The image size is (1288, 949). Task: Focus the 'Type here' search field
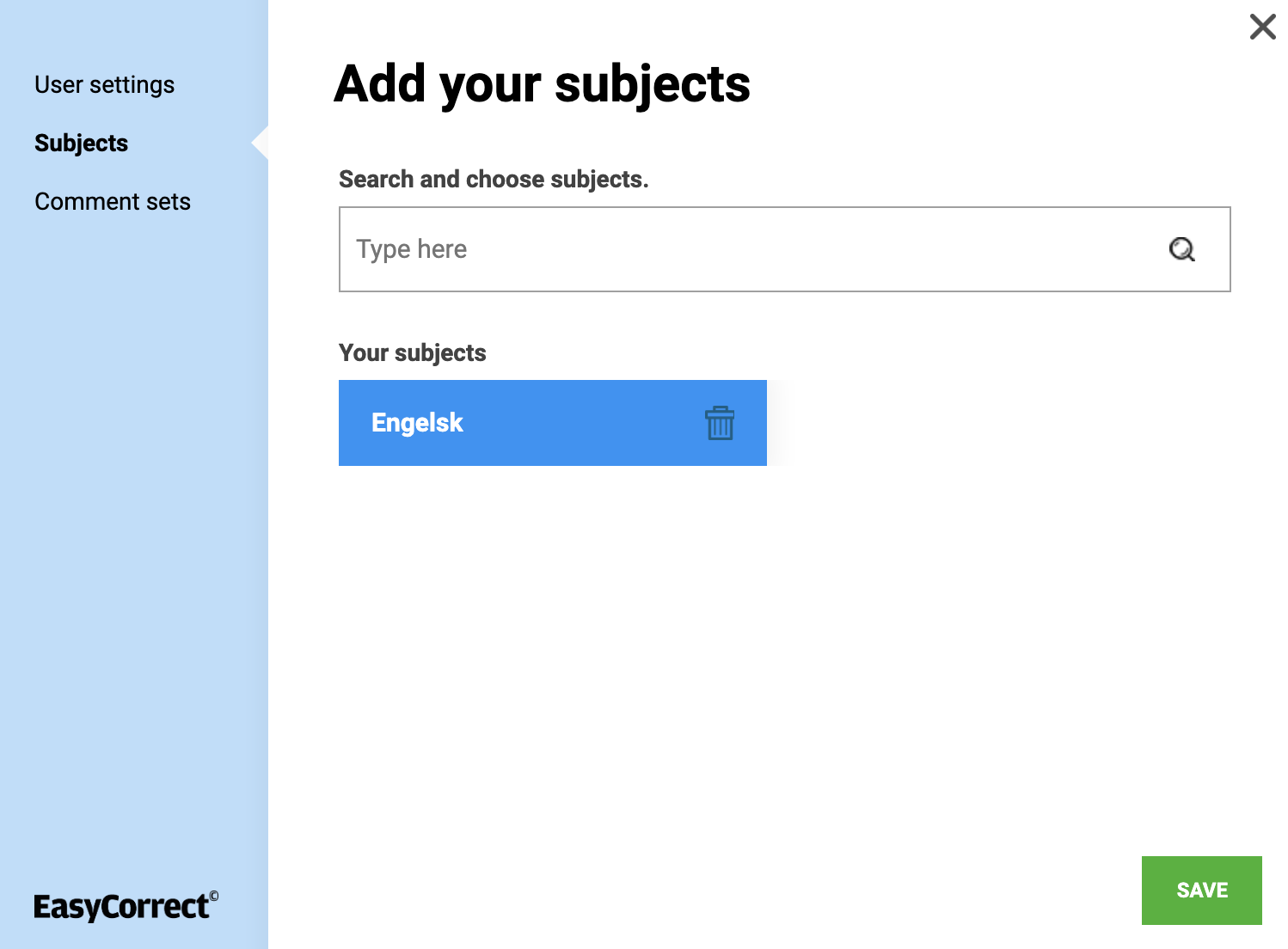tap(748, 249)
